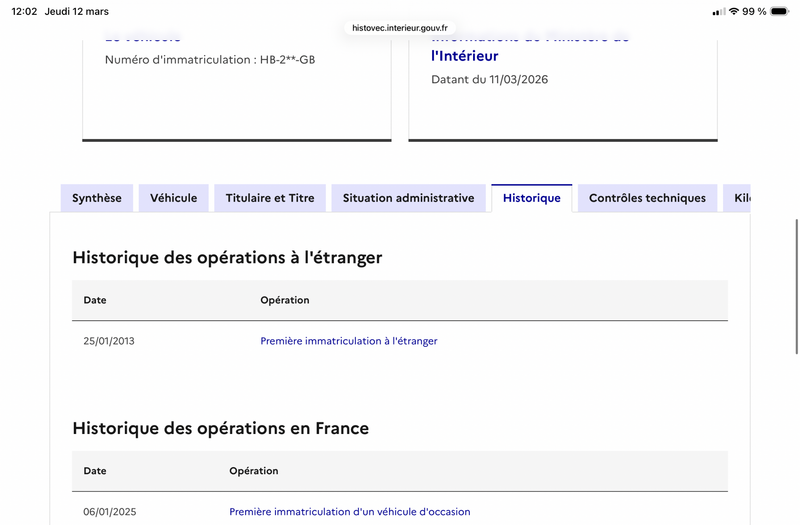This screenshot has height=525, width=800.
Task: Switch to the Synthèse tab
Action: tap(97, 198)
